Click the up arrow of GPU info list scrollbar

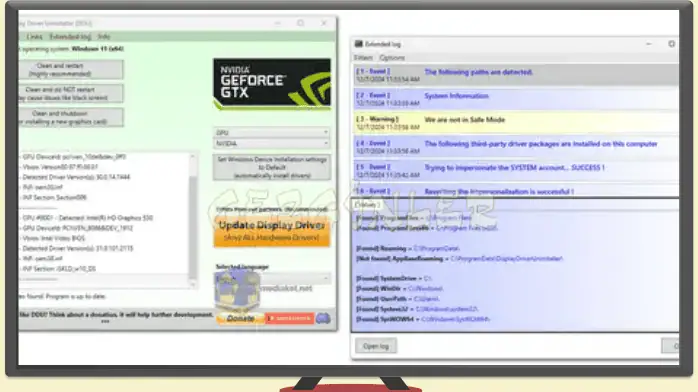pyautogui.click(x=193, y=157)
